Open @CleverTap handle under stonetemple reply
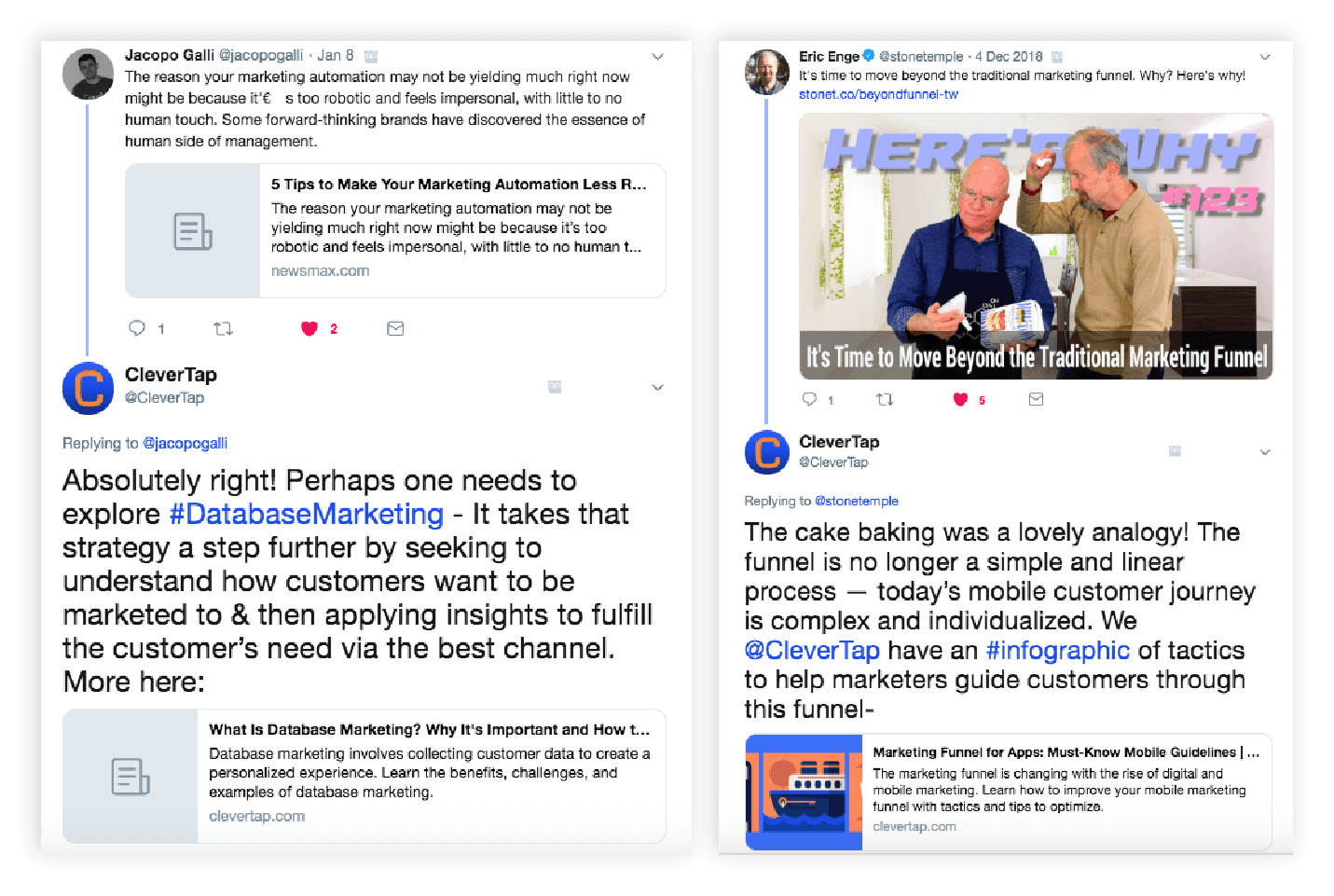This screenshot has height=896, width=1334. coord(833,462)
